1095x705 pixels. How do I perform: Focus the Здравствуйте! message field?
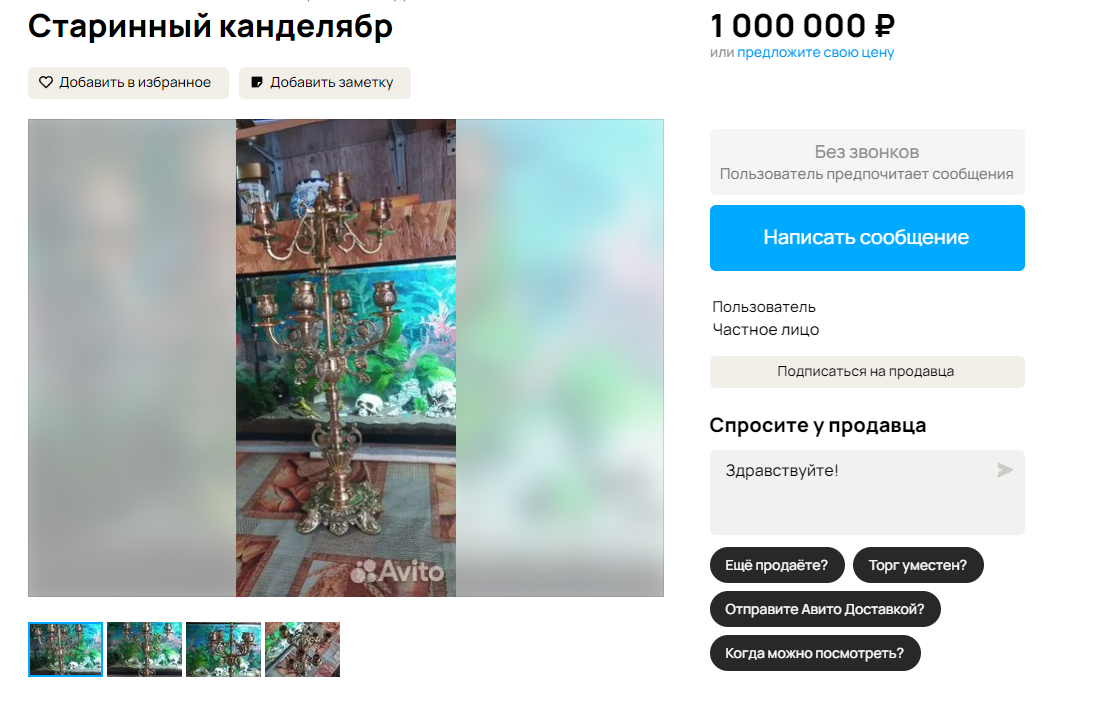click(x=867, y=492)
